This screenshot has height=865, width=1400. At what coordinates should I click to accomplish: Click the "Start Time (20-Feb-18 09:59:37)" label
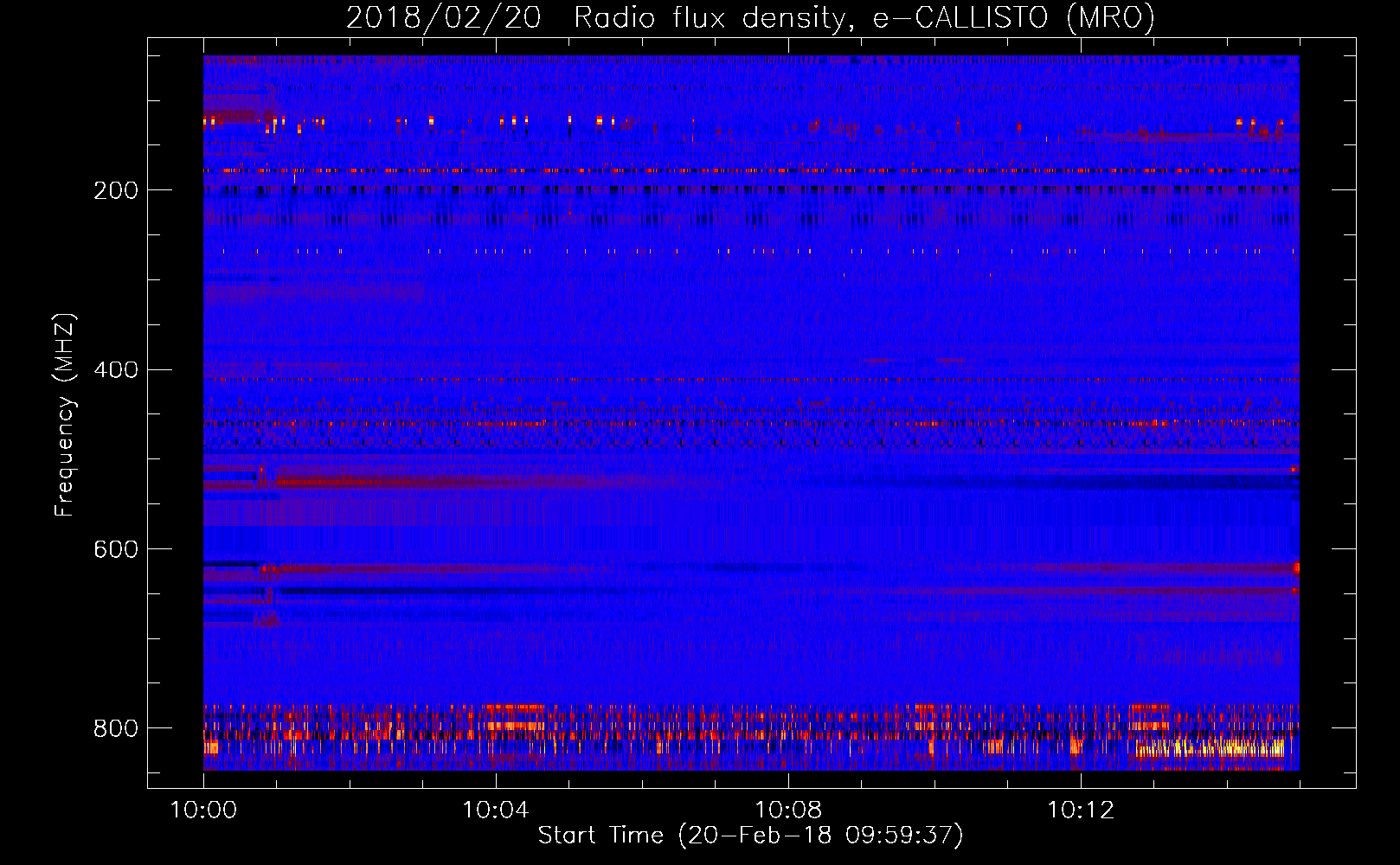(750, 836)
